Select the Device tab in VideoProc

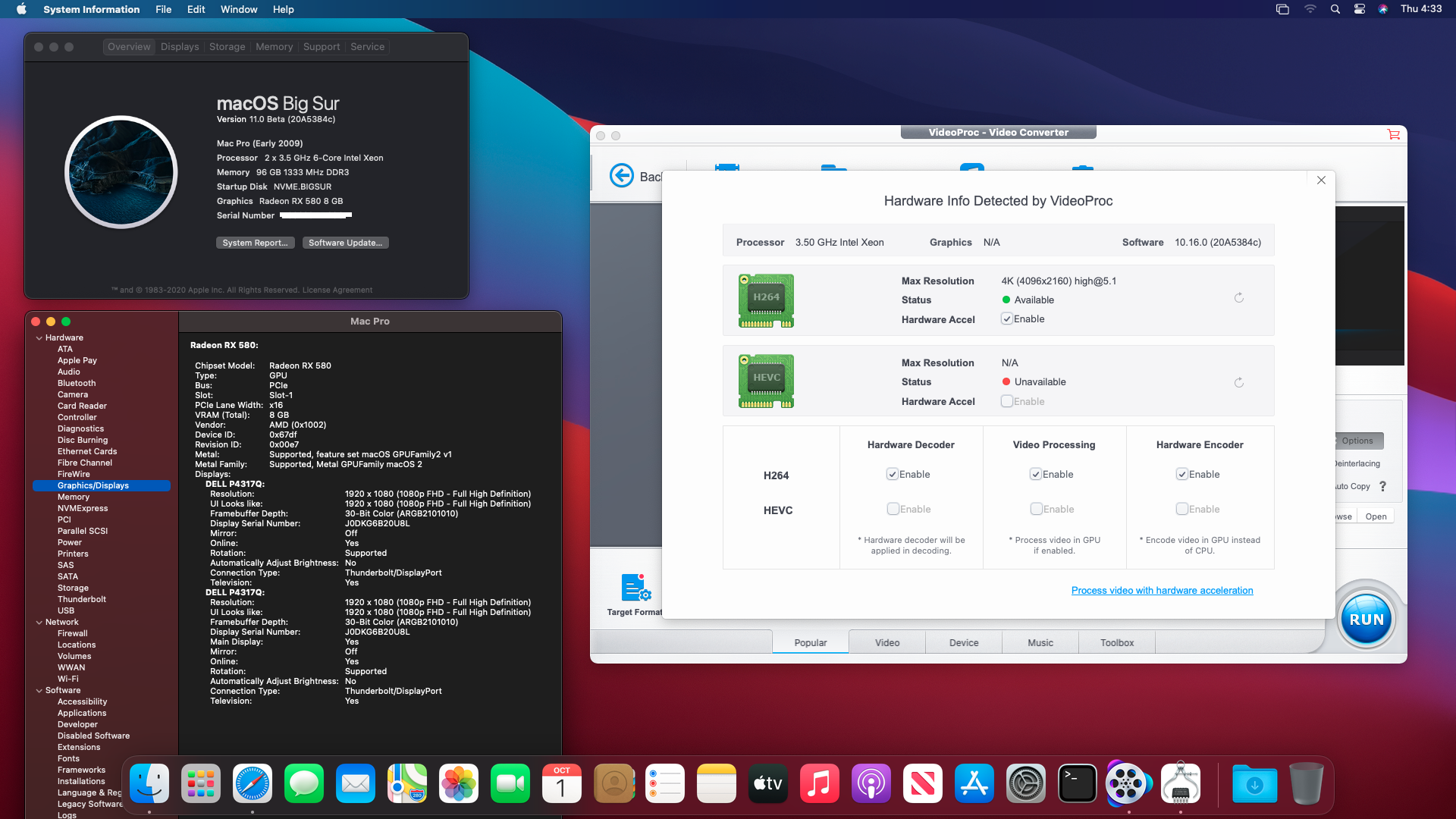click(x=964, y=642)
